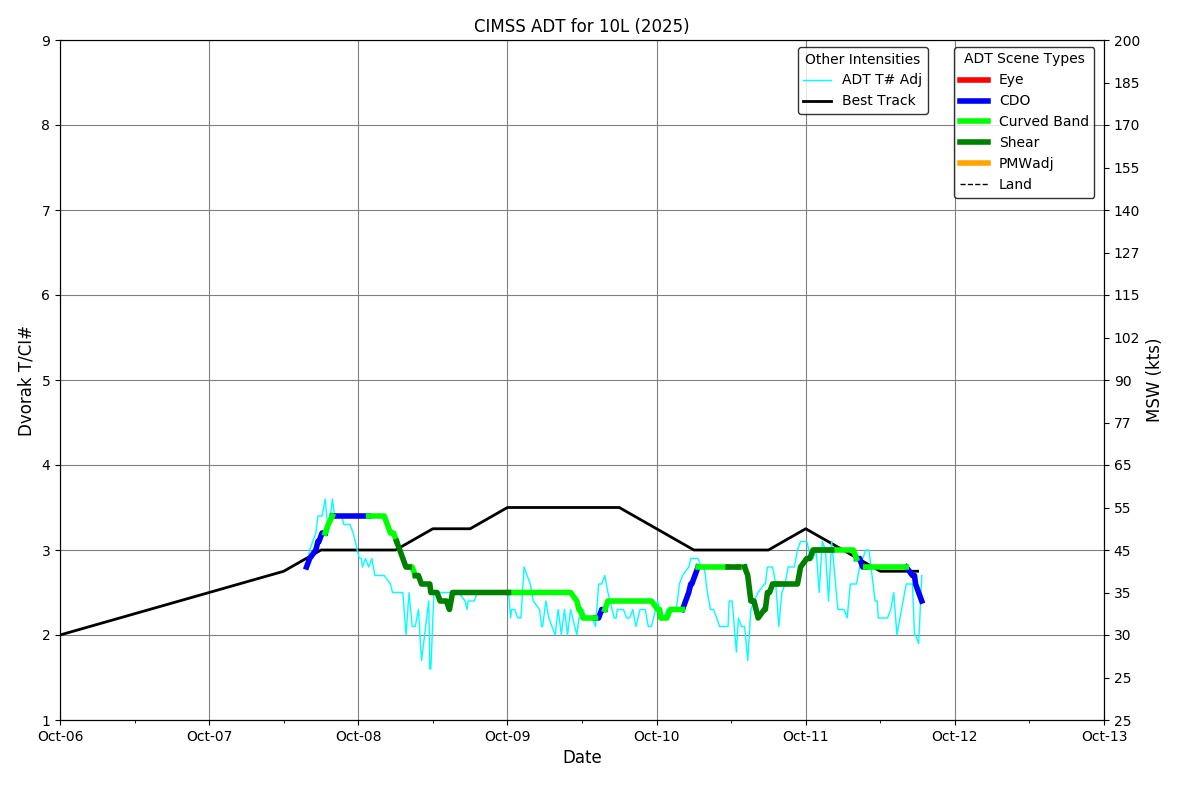Click the "Date" x-axis label
The width and height of the screenshot is (1200, 800).
[x=582, y=757]
